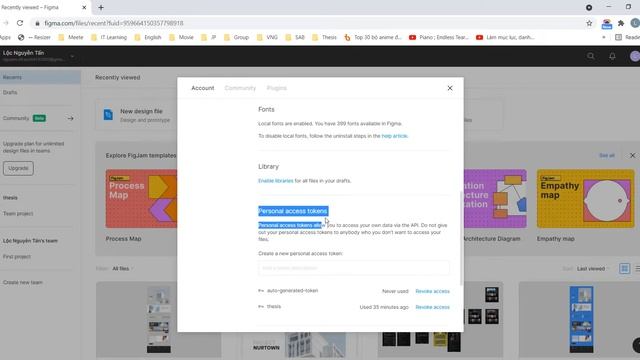Close the account settings dialog
The height and width of the screenshot is (360, 640).
pyautogui.click(x=450, y=88)
